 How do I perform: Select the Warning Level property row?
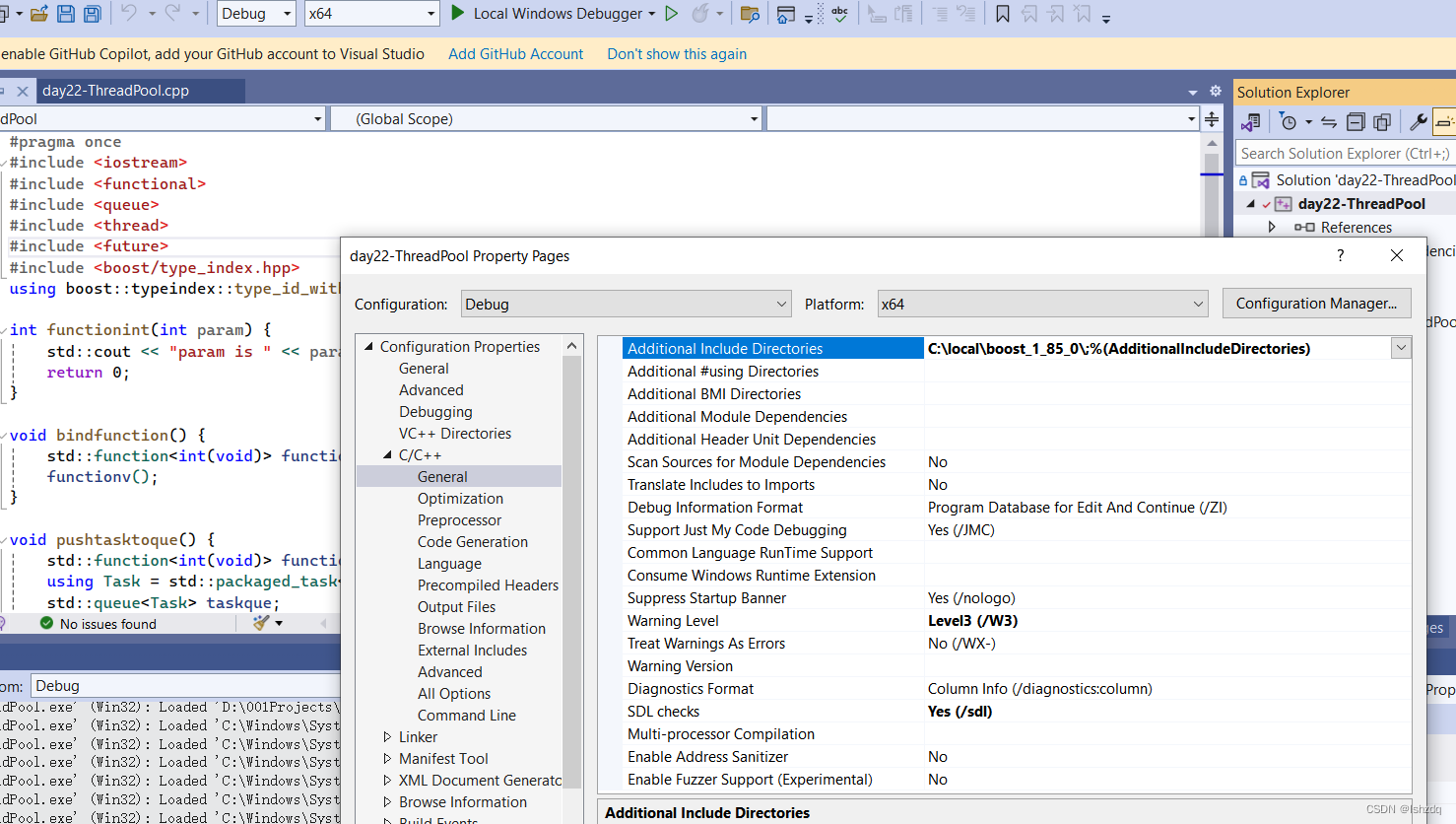click(x=1017, y=620)
